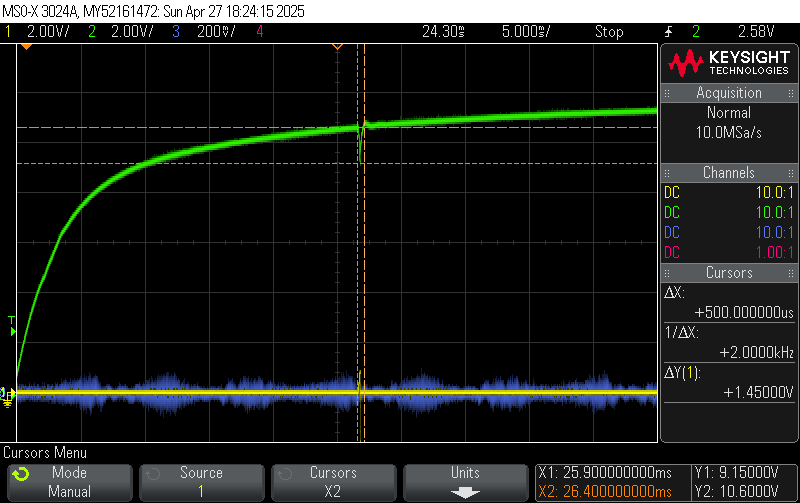Click the green trigger level T marker
The height and width of the screenshot is (503, 800).
12,325
